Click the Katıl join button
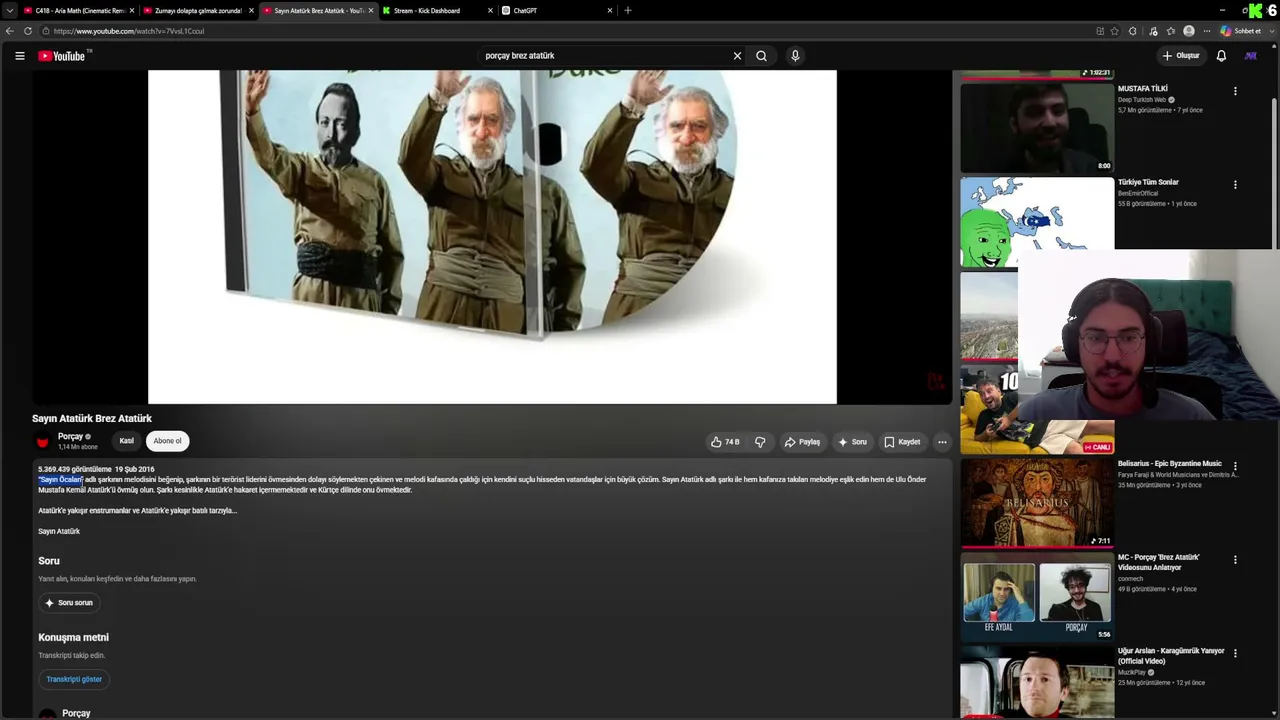Viewport: 1280px width, 720px height. pyautogui.click(x=127, y=441)
